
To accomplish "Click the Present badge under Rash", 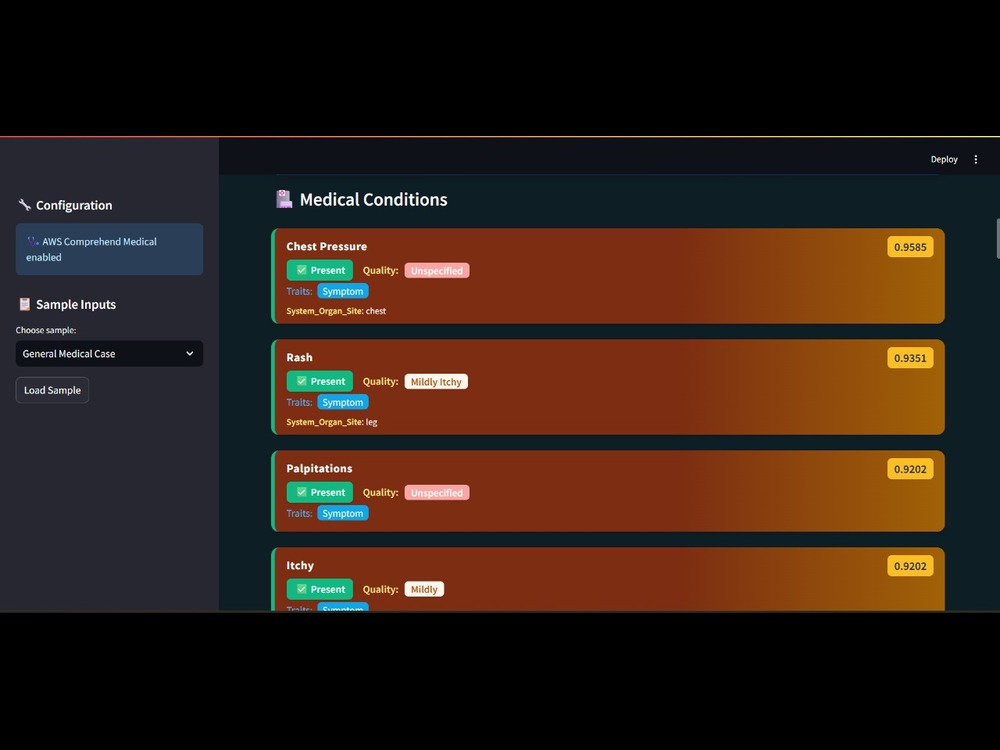I will [320, 381].
